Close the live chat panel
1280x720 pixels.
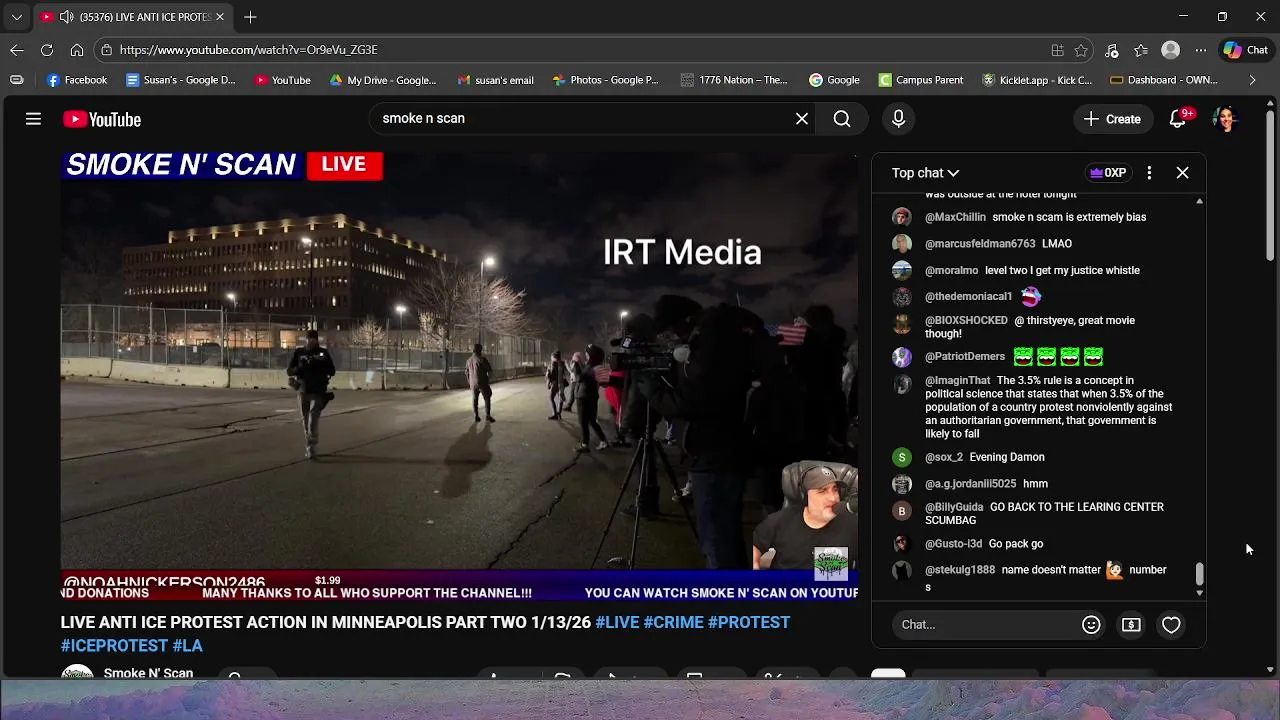(1182, 173)
